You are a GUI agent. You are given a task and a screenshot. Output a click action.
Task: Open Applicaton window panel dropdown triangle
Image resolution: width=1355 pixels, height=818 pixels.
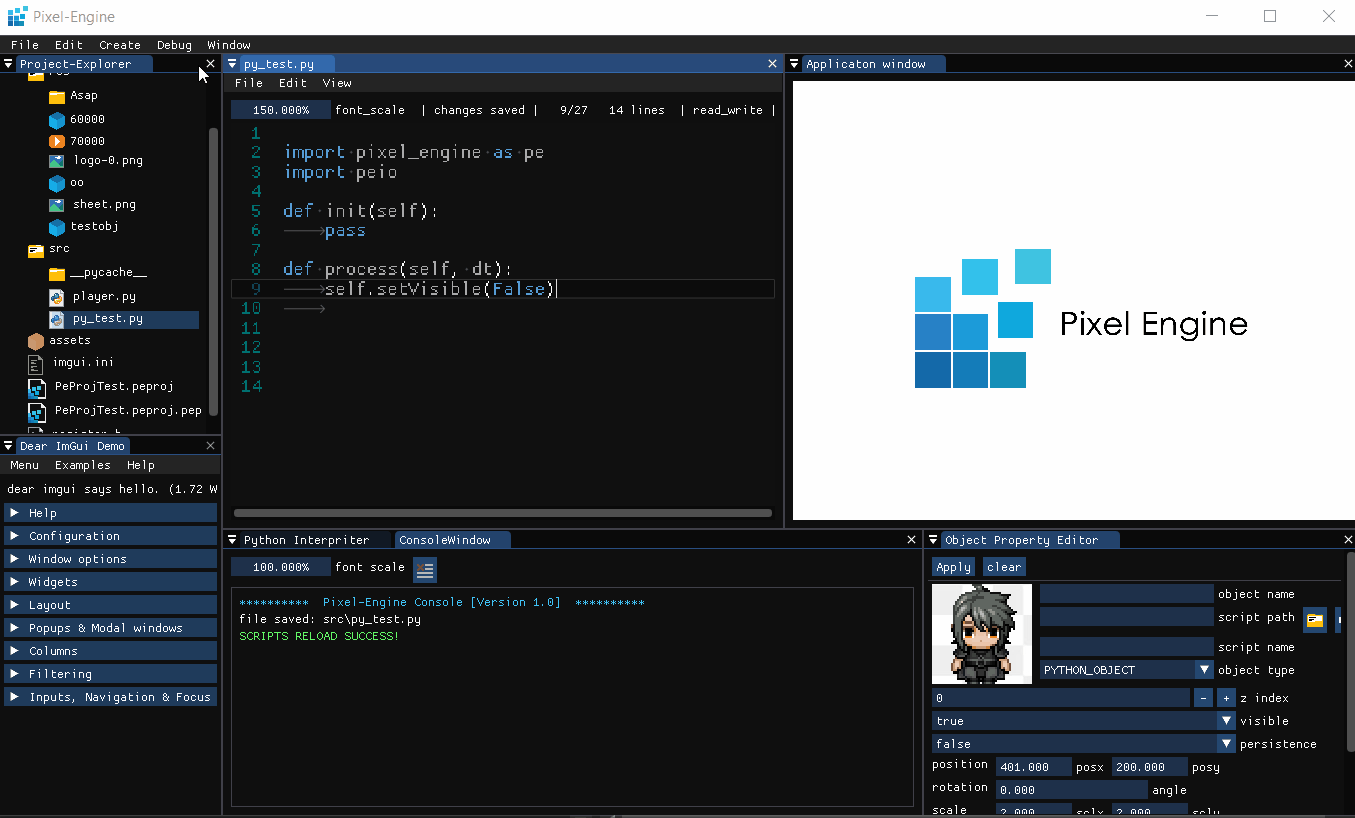pyautogui.click(x=794, y=64)
